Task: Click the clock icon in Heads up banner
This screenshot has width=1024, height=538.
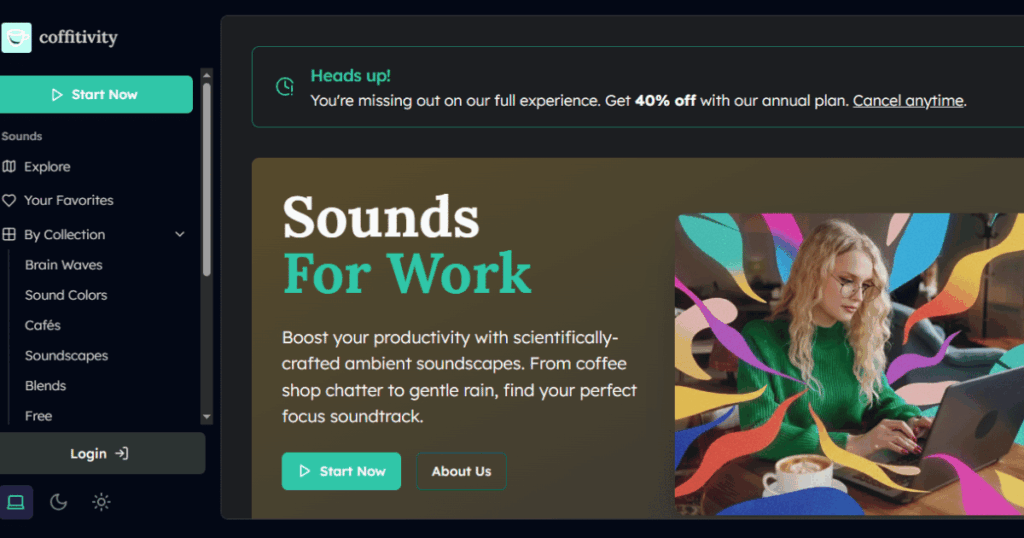Action: click(x=285, y=87)
